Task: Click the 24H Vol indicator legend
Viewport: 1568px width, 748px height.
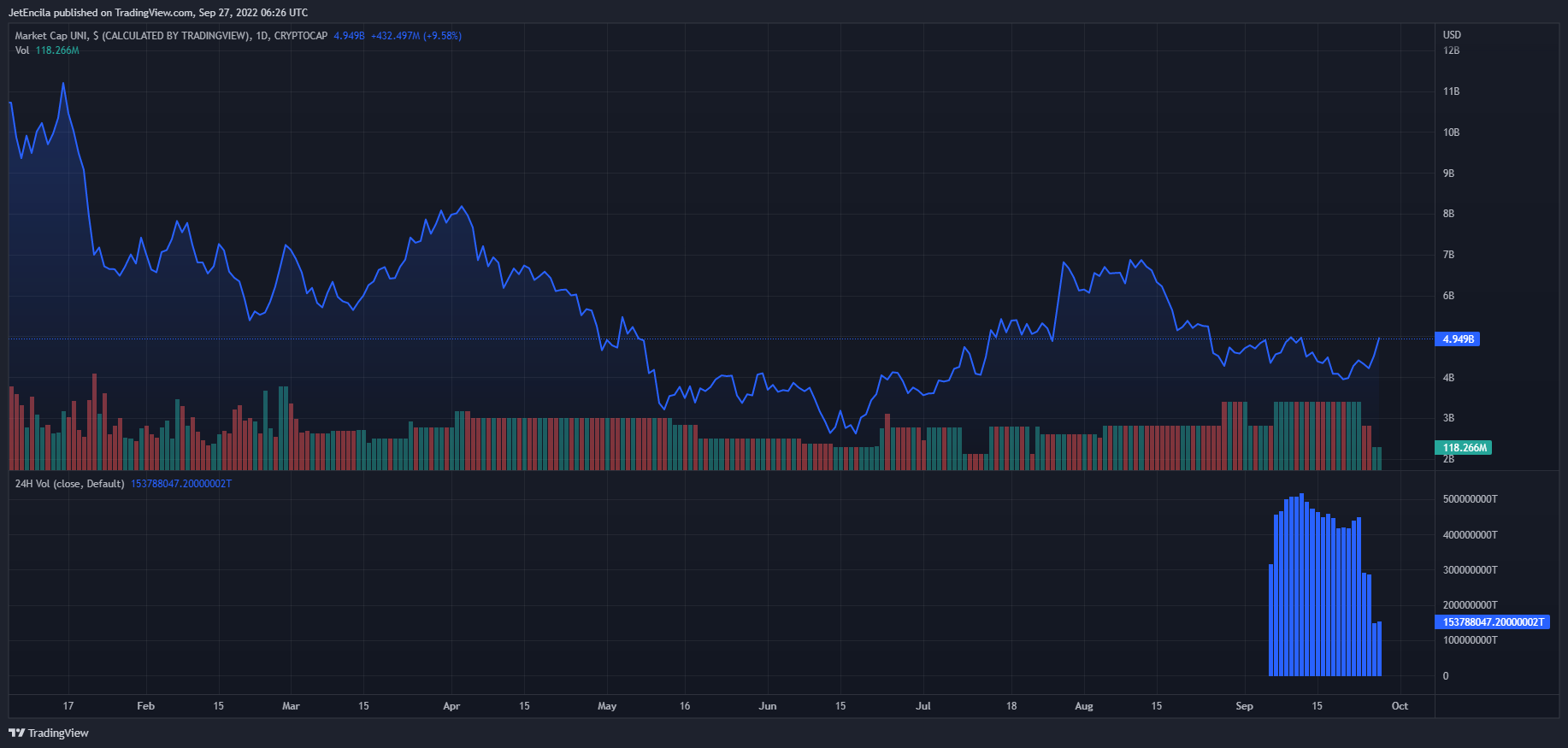Action: pos(123,484)
